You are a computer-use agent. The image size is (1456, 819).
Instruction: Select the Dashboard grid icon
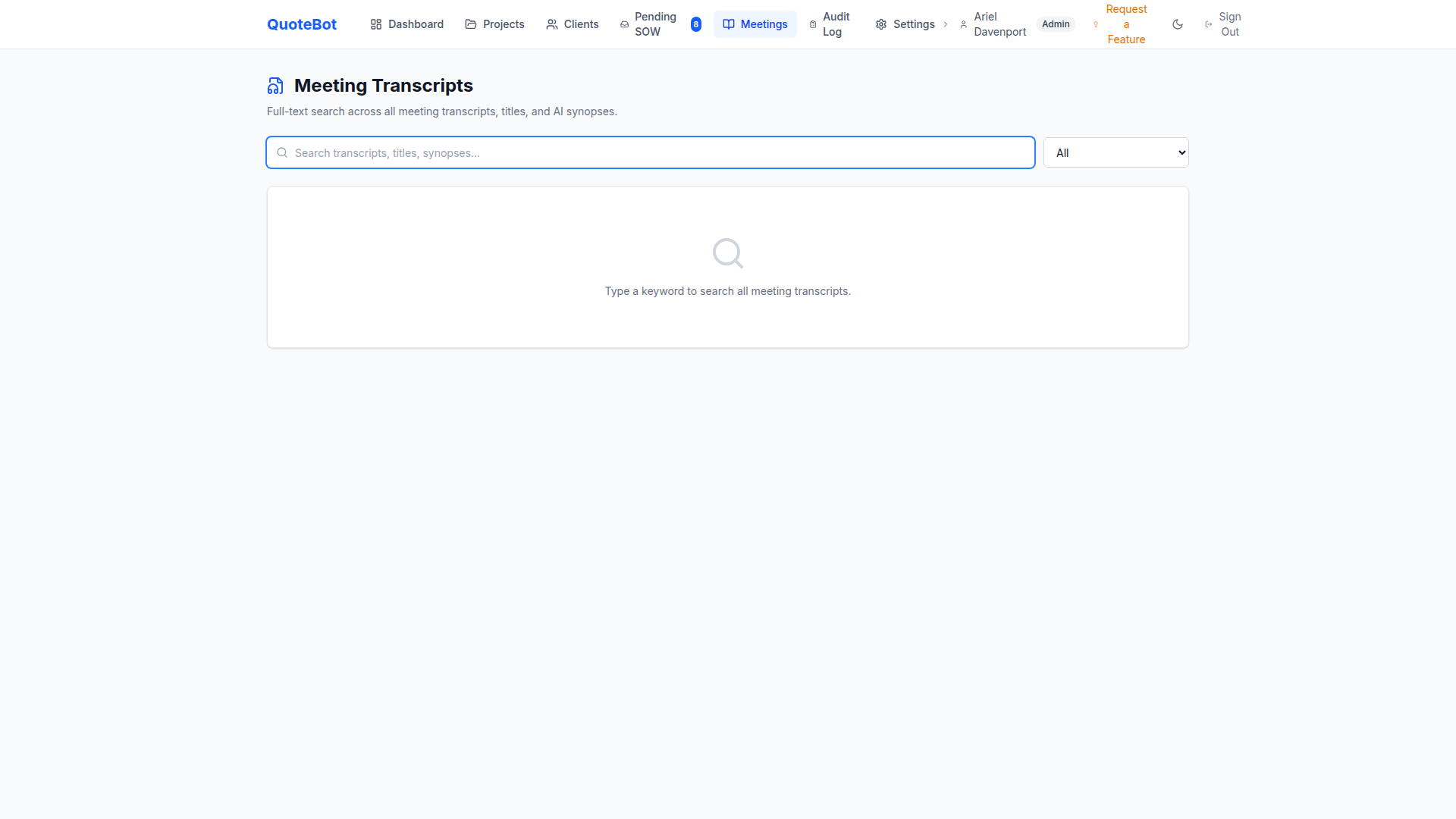[376, 24]
